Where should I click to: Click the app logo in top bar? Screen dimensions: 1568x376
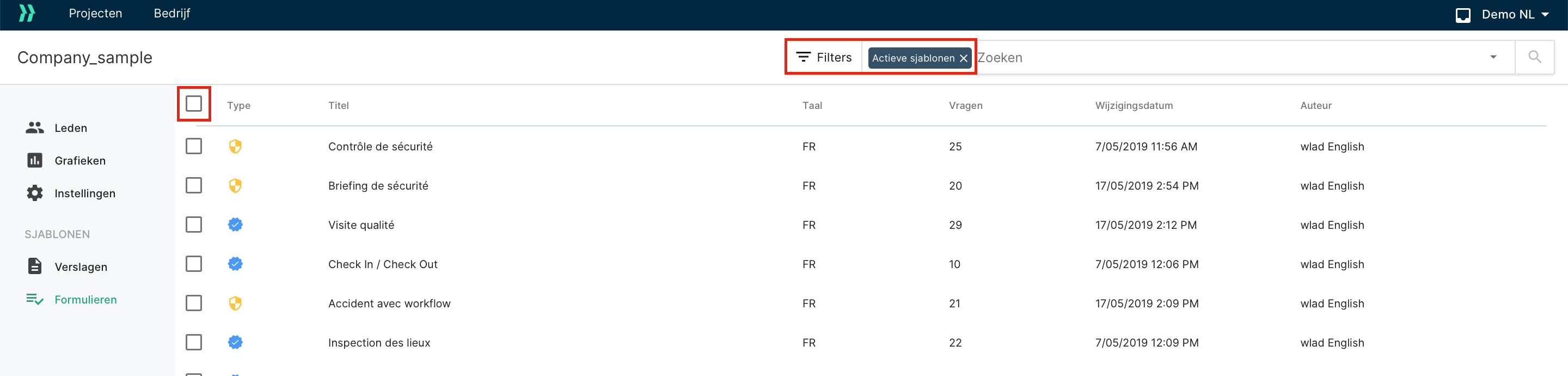point(27,14)
